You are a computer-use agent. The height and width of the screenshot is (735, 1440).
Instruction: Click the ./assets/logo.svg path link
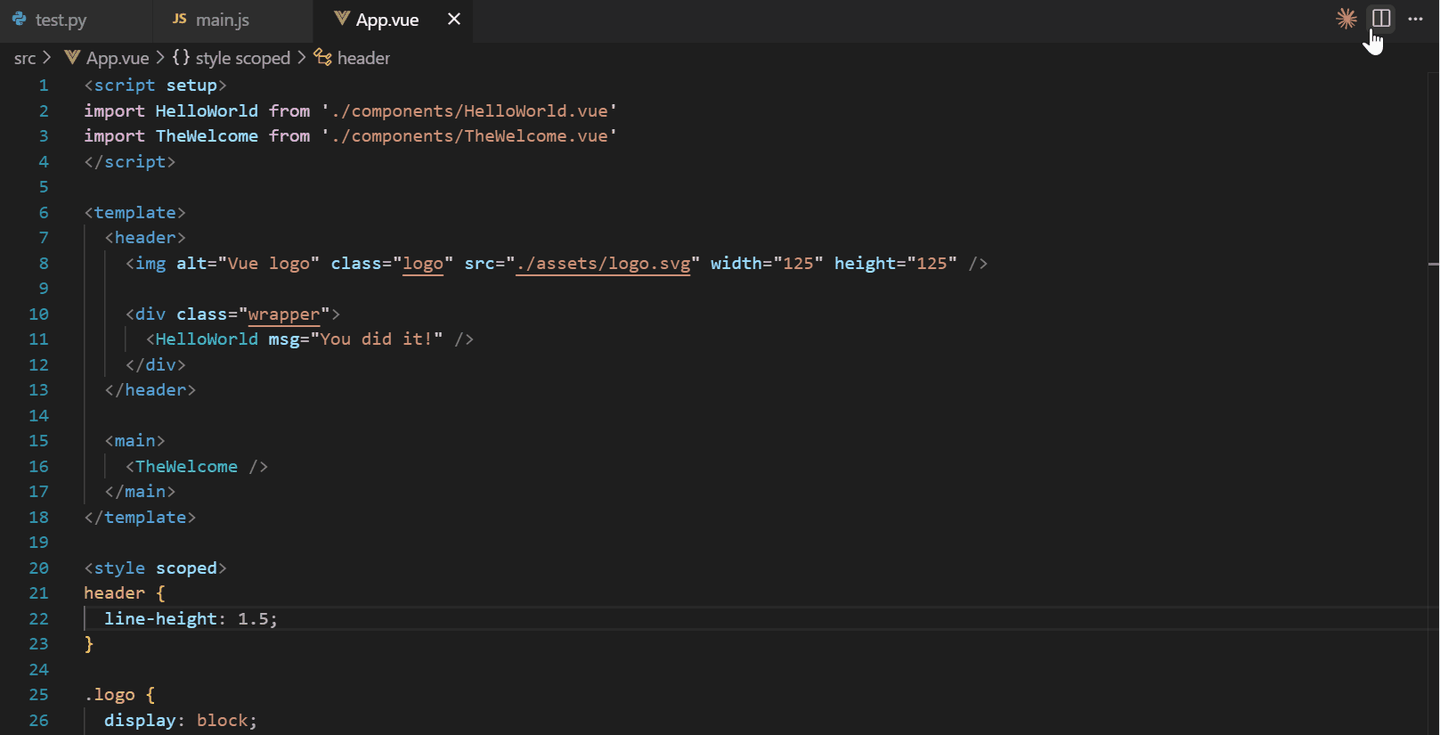point(603,263)
